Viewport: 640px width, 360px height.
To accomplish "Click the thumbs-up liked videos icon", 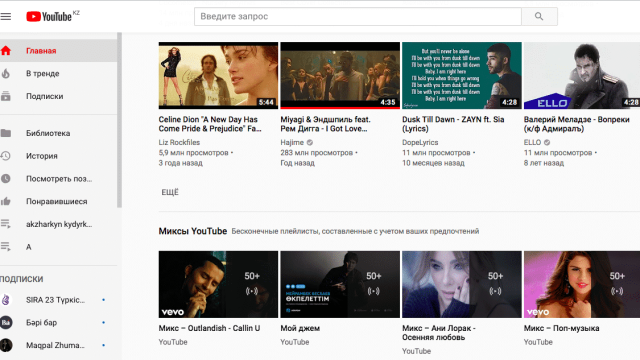I will tap(6, 201).
